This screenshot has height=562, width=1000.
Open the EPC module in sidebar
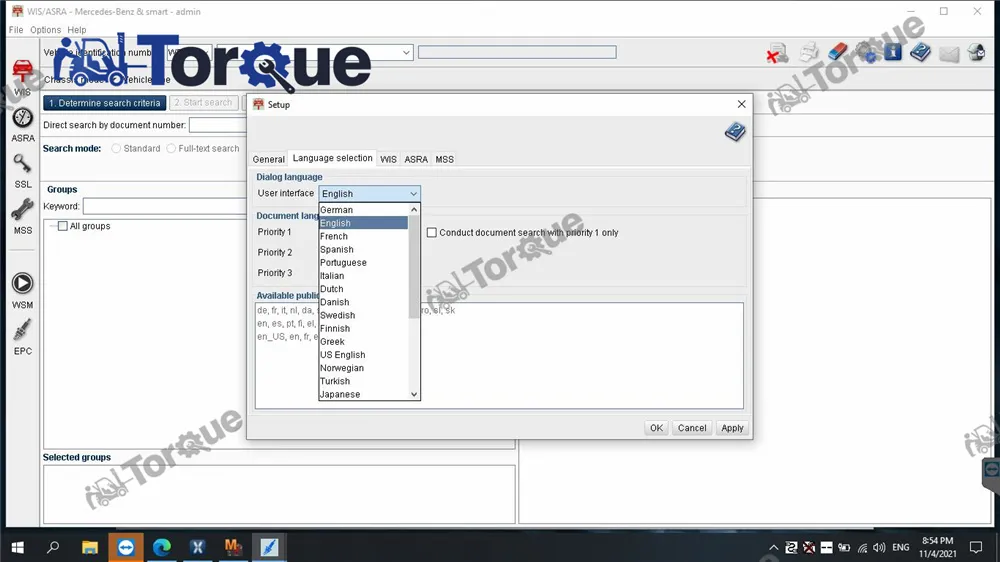point(22,337)
